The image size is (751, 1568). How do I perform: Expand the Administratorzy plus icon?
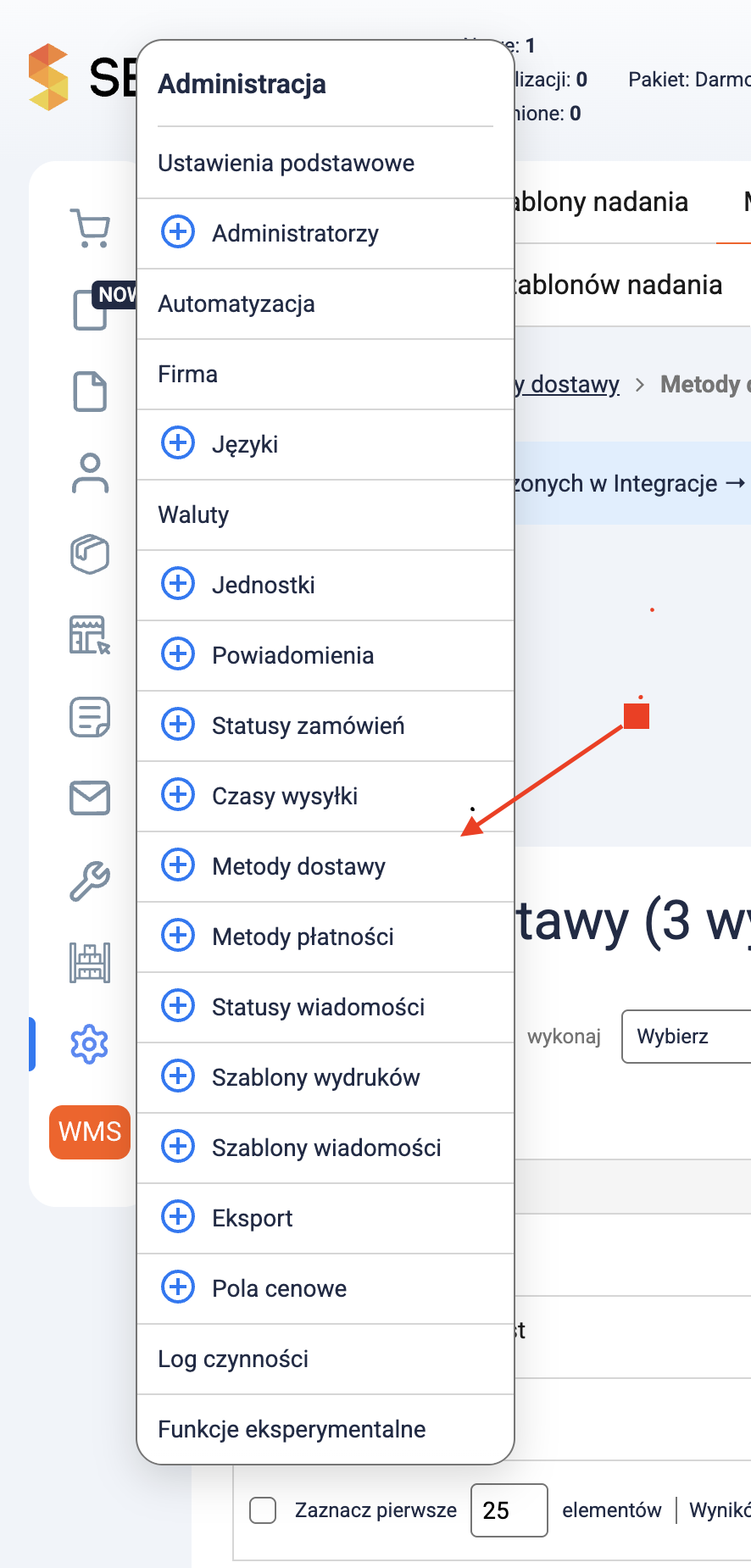pos(178,231)
